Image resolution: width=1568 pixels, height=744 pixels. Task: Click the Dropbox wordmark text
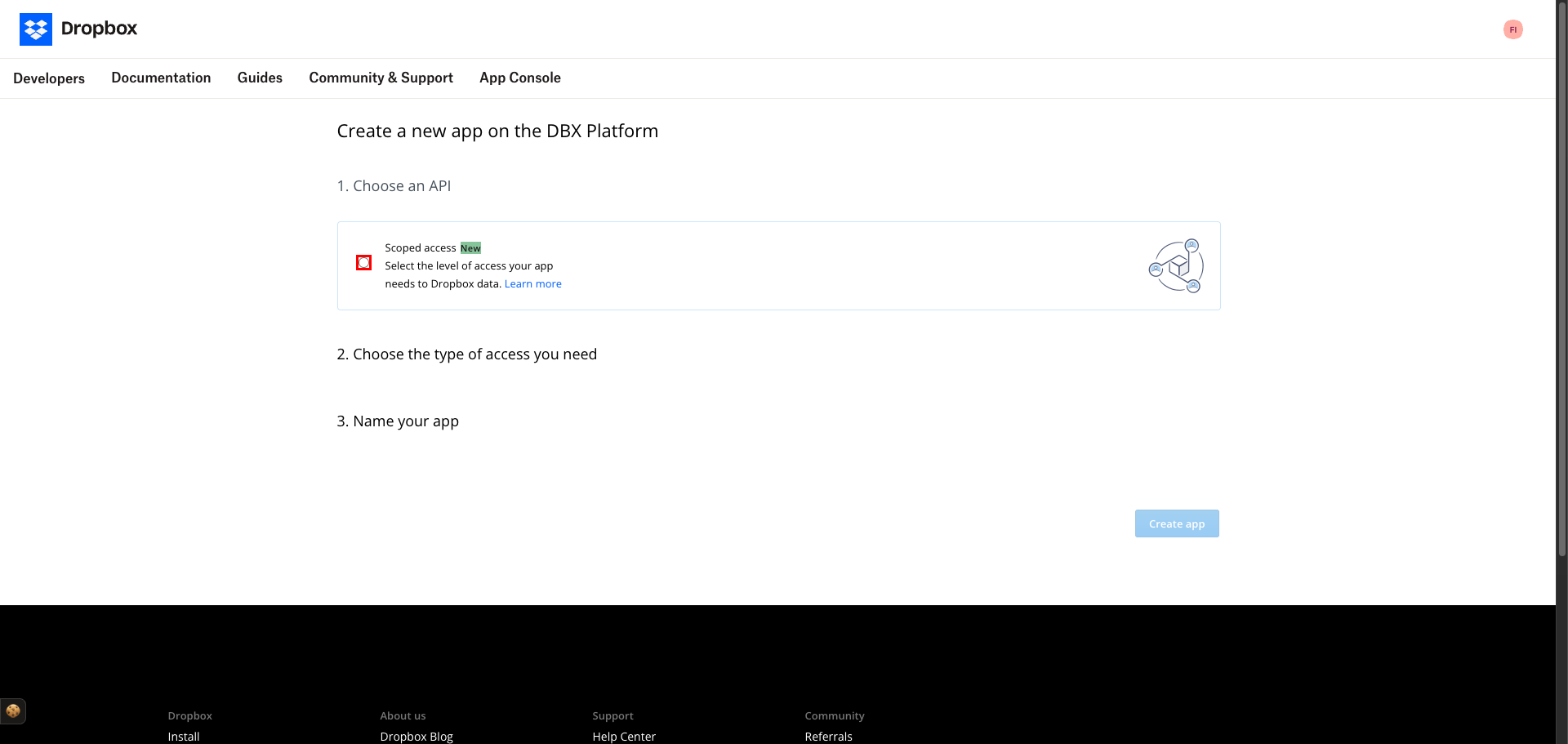coord(99,29)
